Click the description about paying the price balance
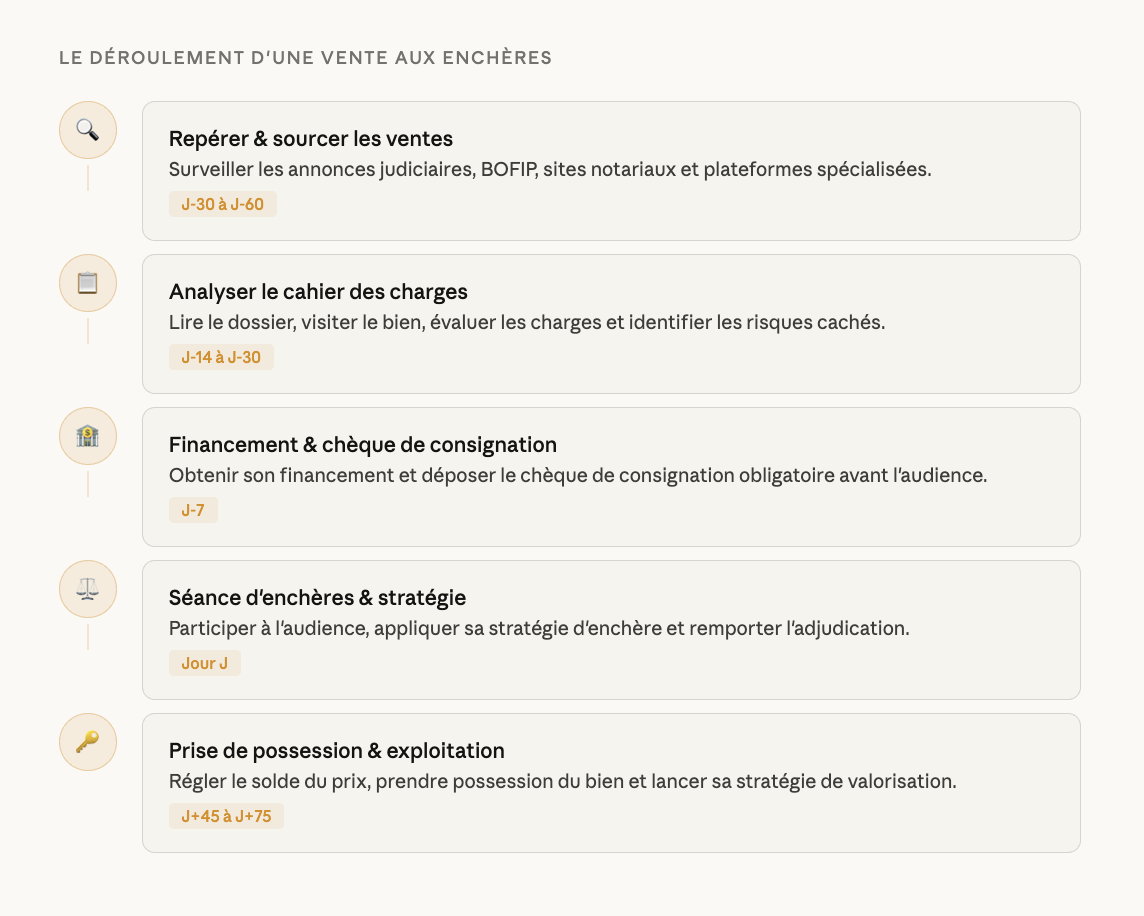The width and height of the screenshot is (1144, 916). coord(562,781)
